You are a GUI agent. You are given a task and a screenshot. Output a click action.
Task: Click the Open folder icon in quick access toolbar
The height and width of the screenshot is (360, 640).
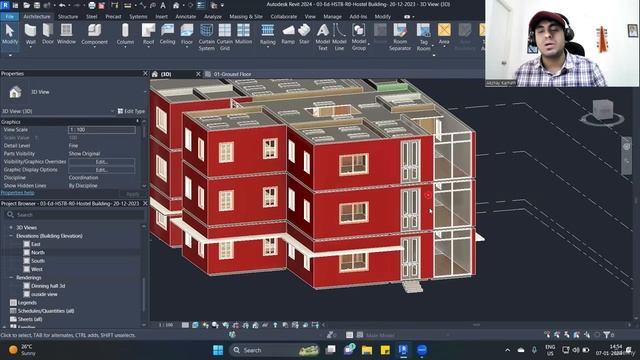pos(27,5)
